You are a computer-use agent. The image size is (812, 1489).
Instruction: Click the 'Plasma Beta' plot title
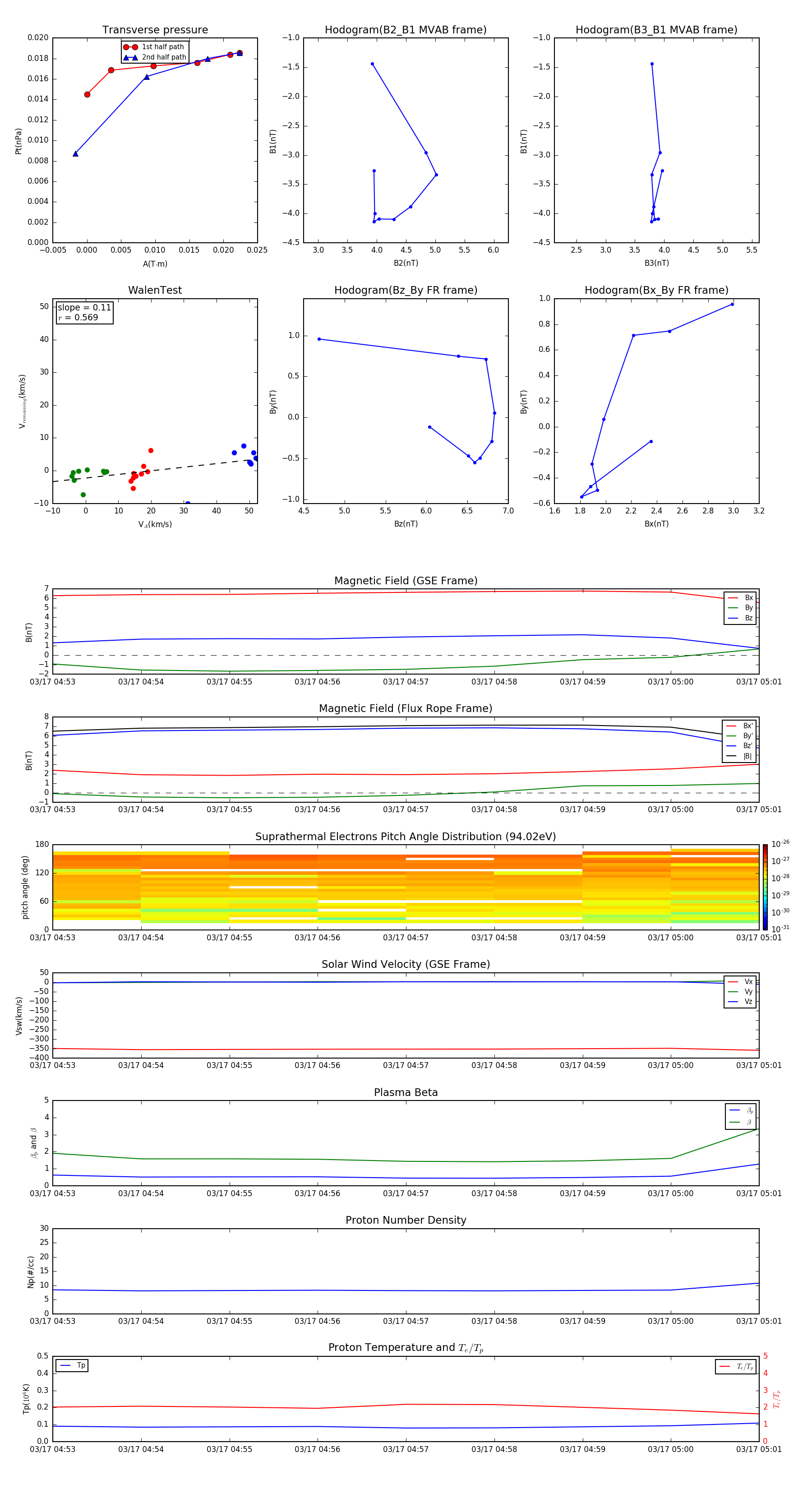[406, 1092]
